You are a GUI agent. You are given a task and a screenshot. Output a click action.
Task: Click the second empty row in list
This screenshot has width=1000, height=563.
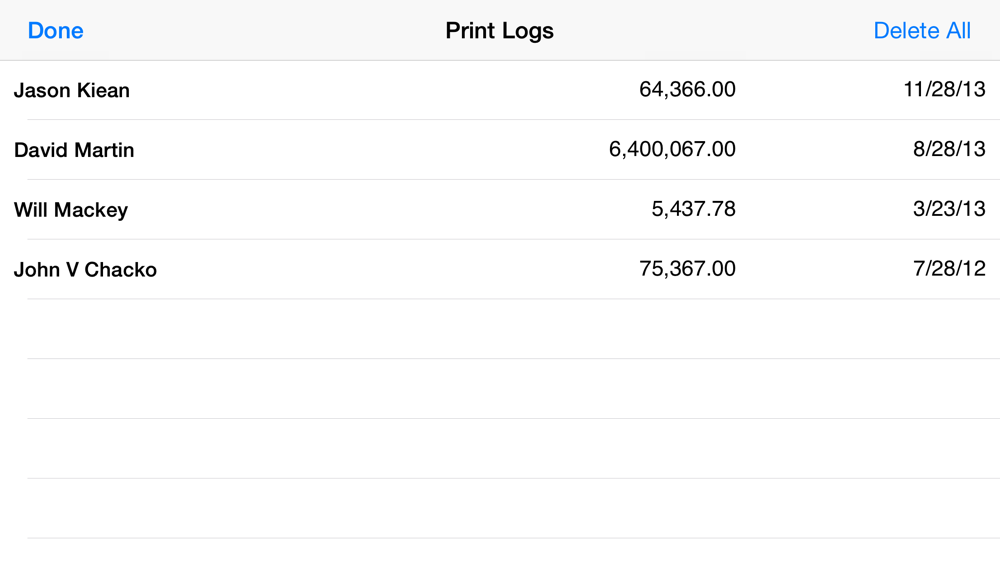click(500, 389)
